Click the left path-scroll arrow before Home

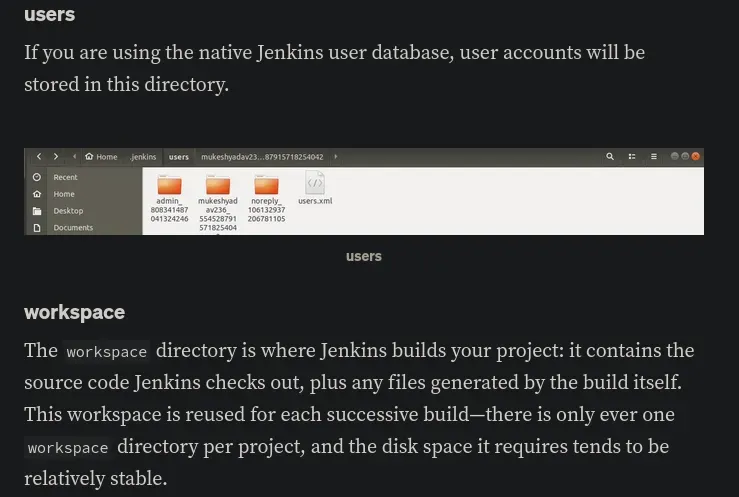tap(74, 156)
